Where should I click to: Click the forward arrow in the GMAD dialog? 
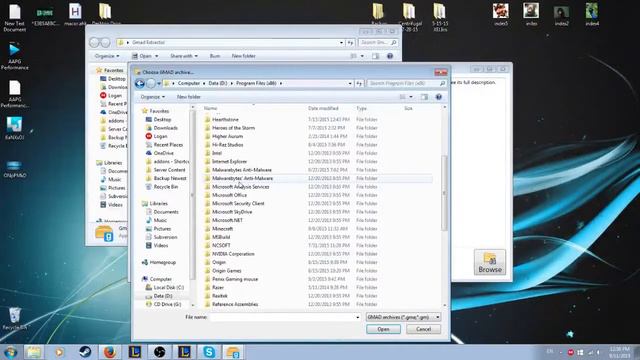pos(151,83)
